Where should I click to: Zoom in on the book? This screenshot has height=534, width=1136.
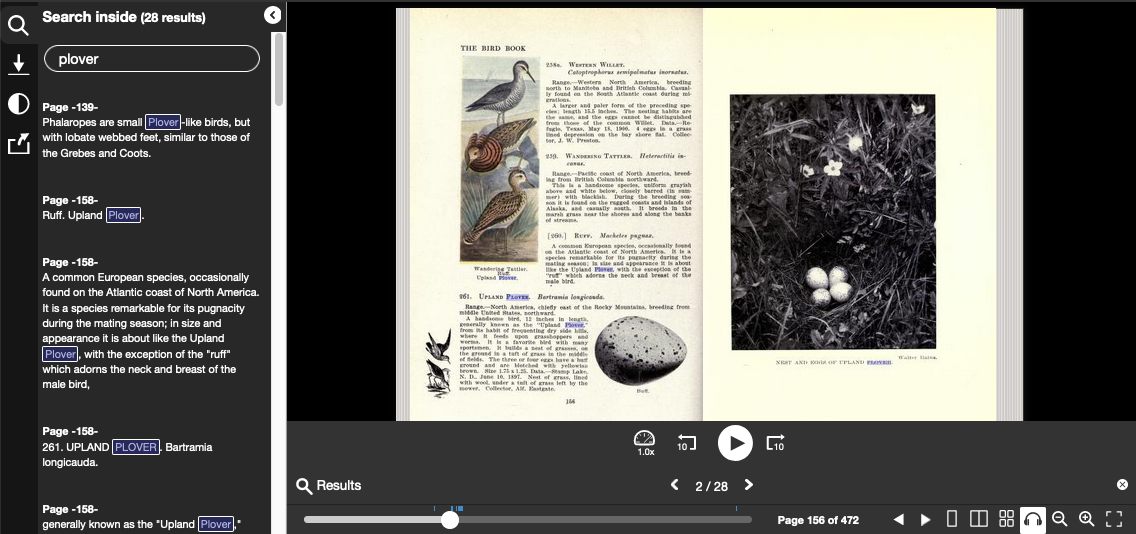pos(1086,519)
